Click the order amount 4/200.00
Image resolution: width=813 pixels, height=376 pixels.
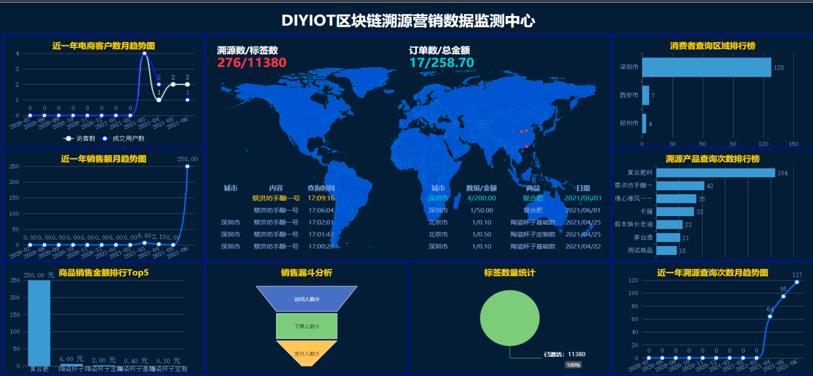click(x=482, y=198)
